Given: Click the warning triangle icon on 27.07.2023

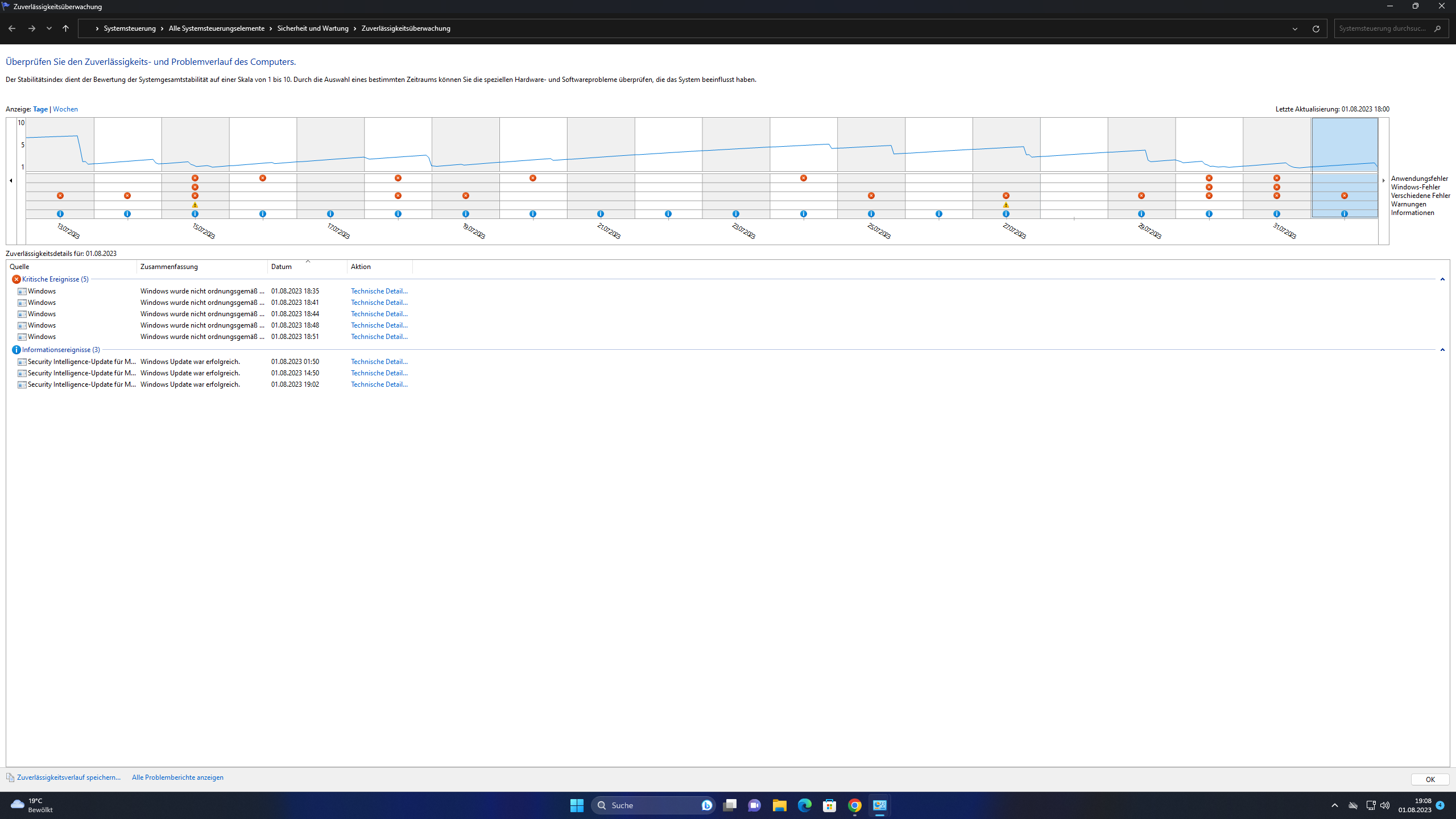Looking at the screenshot, I should 1006,205.
